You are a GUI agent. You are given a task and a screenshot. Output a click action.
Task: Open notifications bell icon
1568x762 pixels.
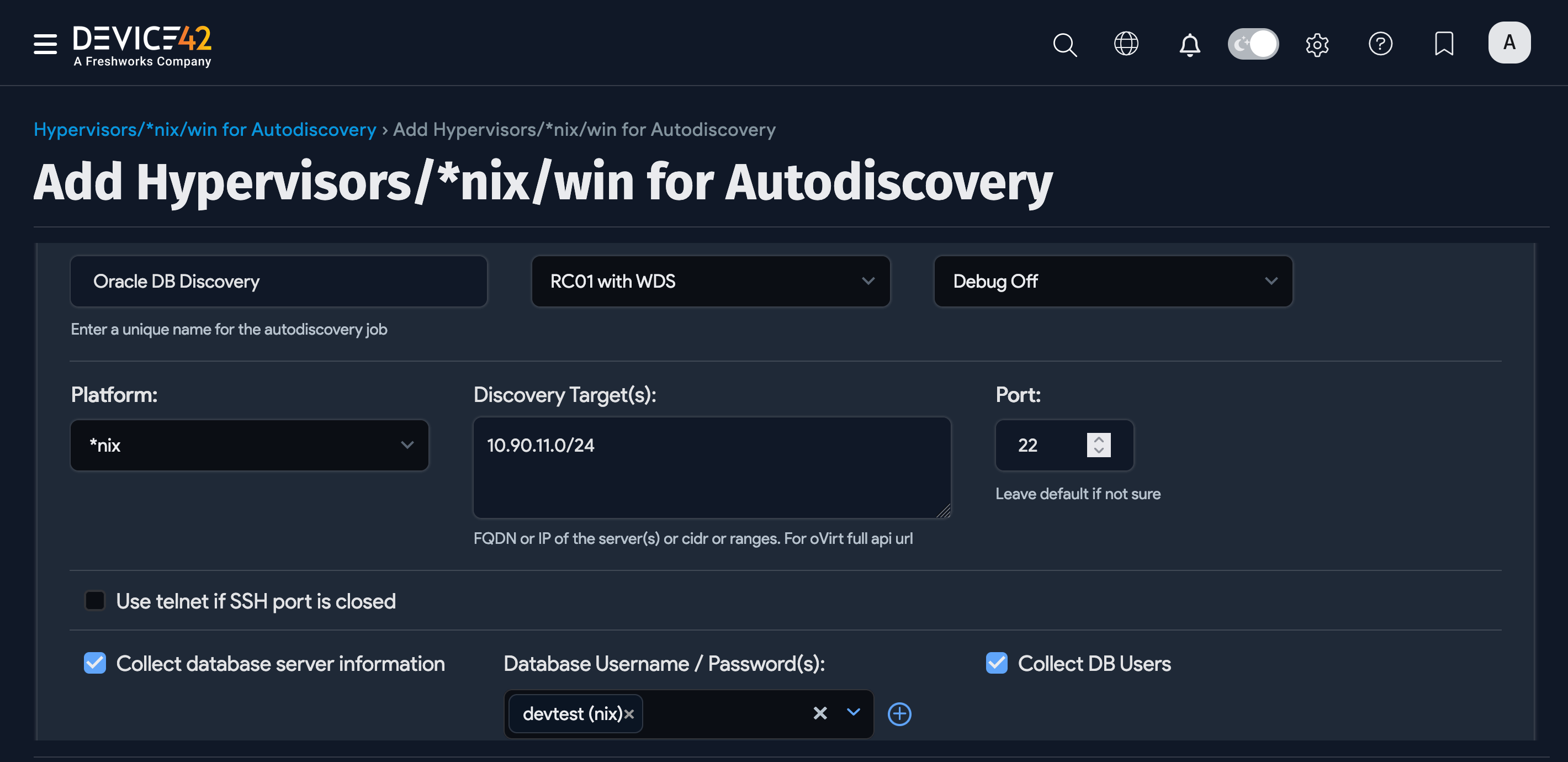point(1190,44)
